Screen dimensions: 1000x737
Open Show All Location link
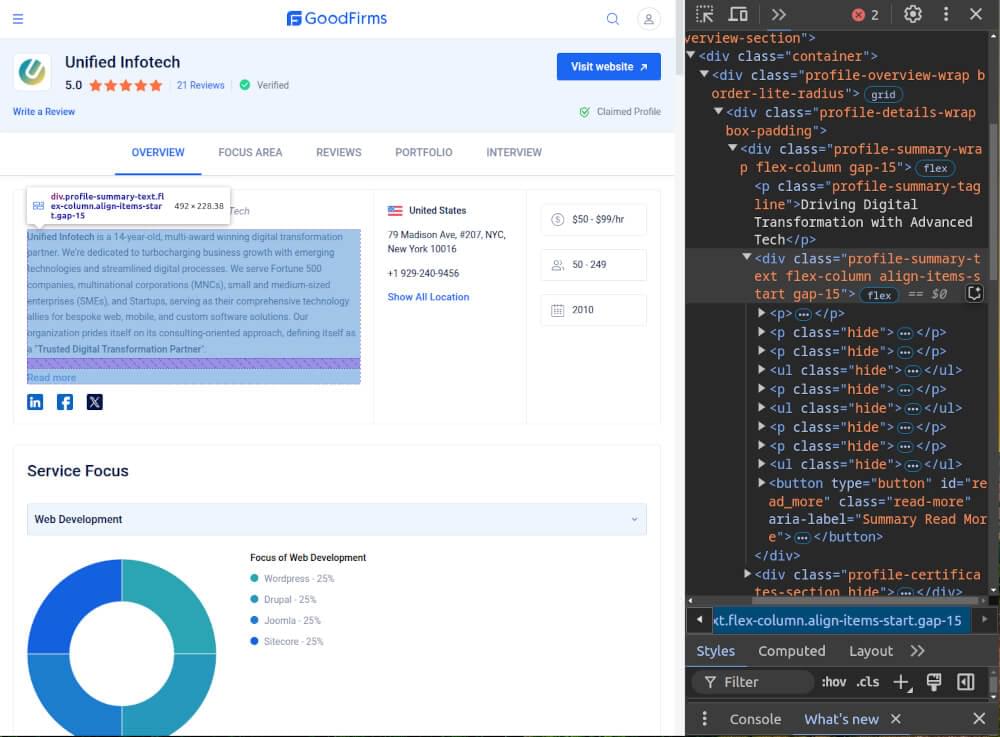coord(428,296)
